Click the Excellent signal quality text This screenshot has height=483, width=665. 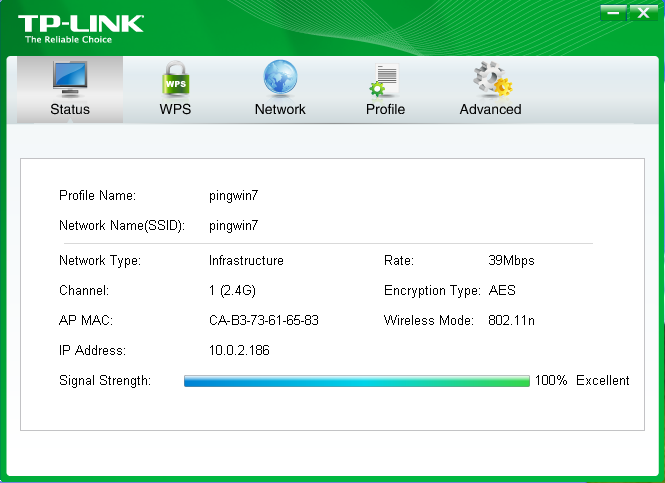[602, 380]
